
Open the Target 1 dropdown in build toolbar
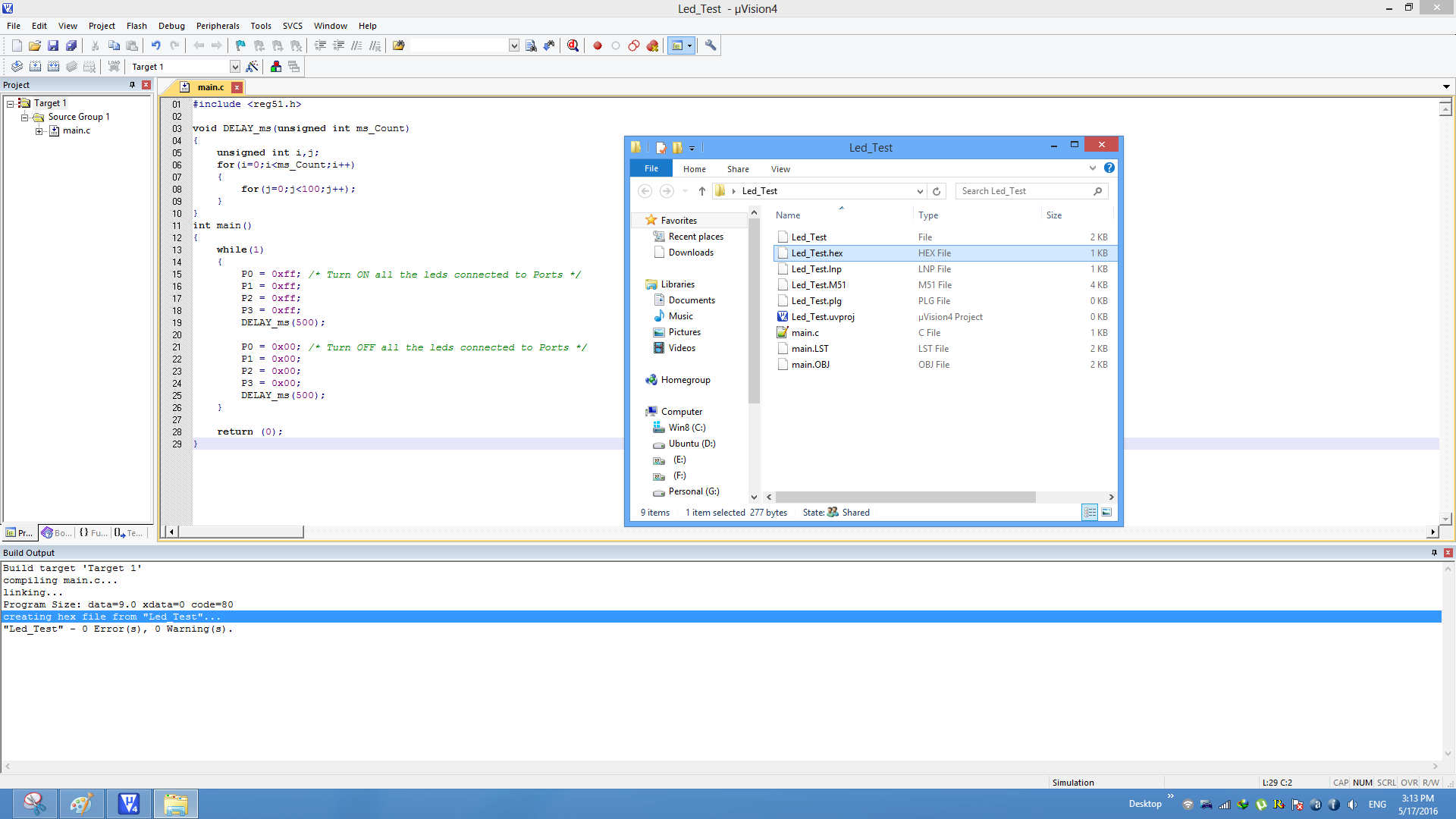coord(235,67)
